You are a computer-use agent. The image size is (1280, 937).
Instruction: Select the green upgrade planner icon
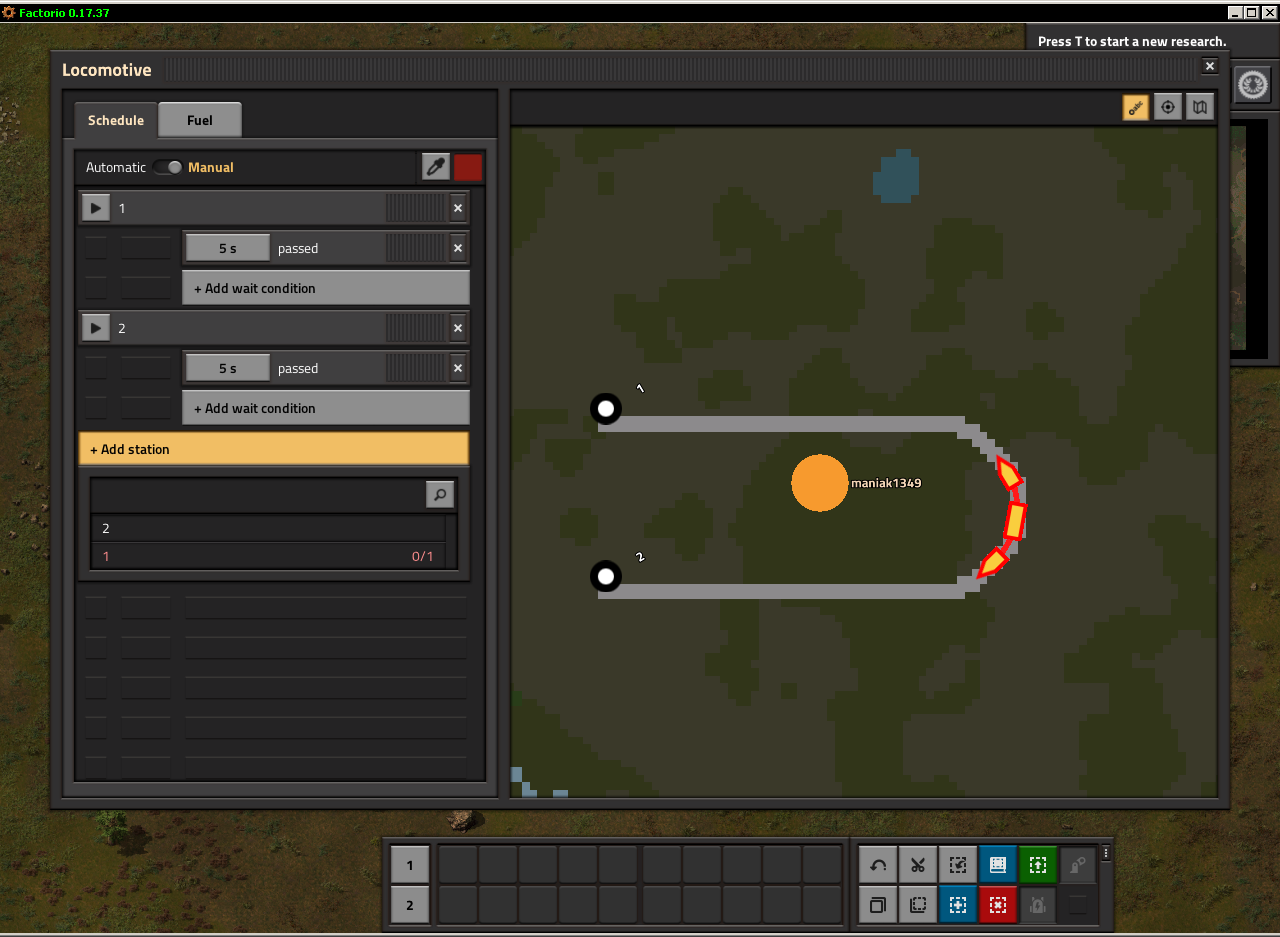(1038, 865)
